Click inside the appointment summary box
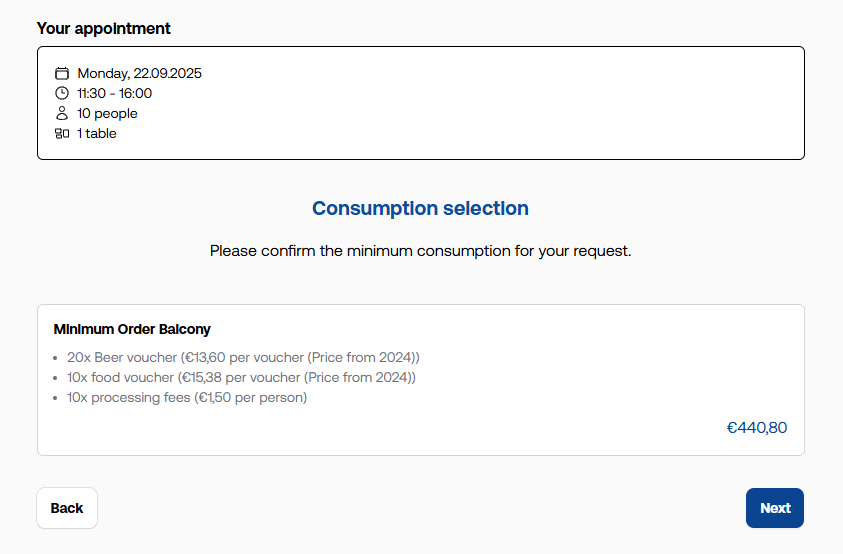Screen dimensions: 843x554 (421, 103)
